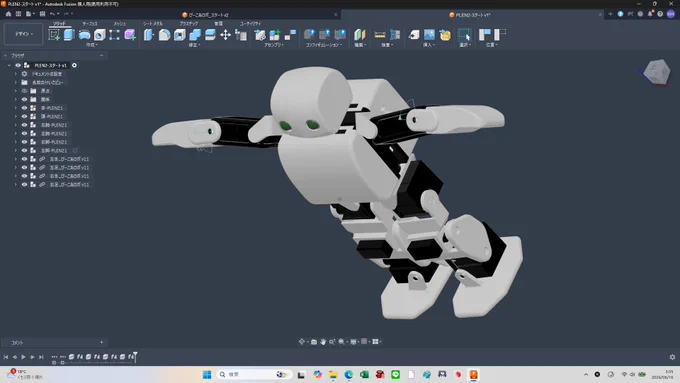Select the Measure ruler tool
This screenshot has height=383, width=680.
379,35
